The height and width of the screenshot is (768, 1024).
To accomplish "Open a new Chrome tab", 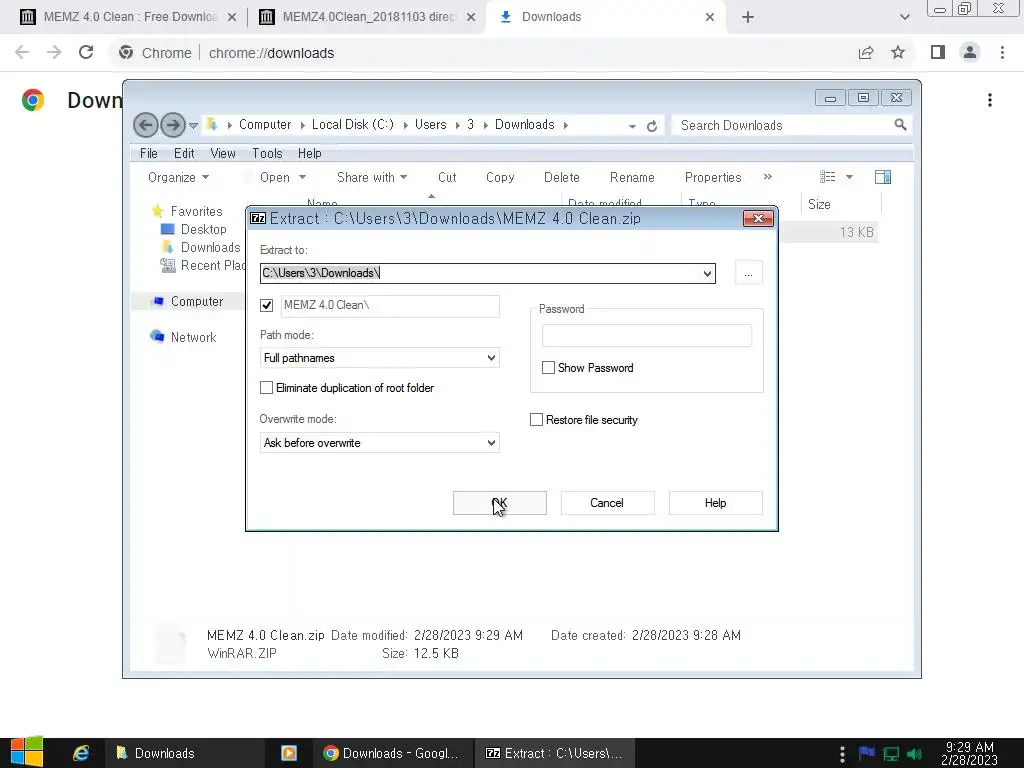I will [748, 17].
